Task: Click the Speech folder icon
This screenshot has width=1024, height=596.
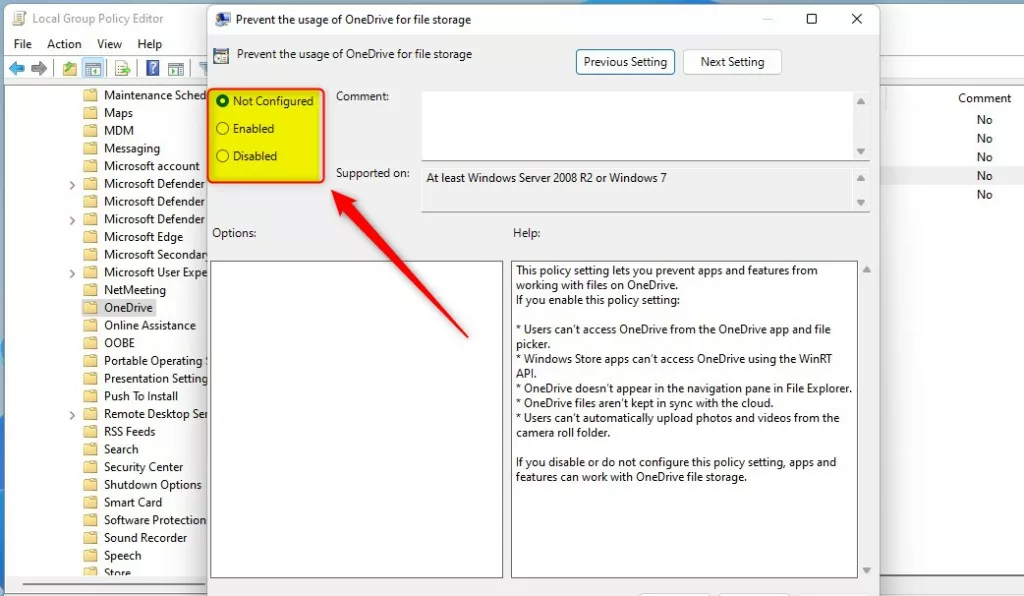Action: pyautogui.click(x=90, y=555)
